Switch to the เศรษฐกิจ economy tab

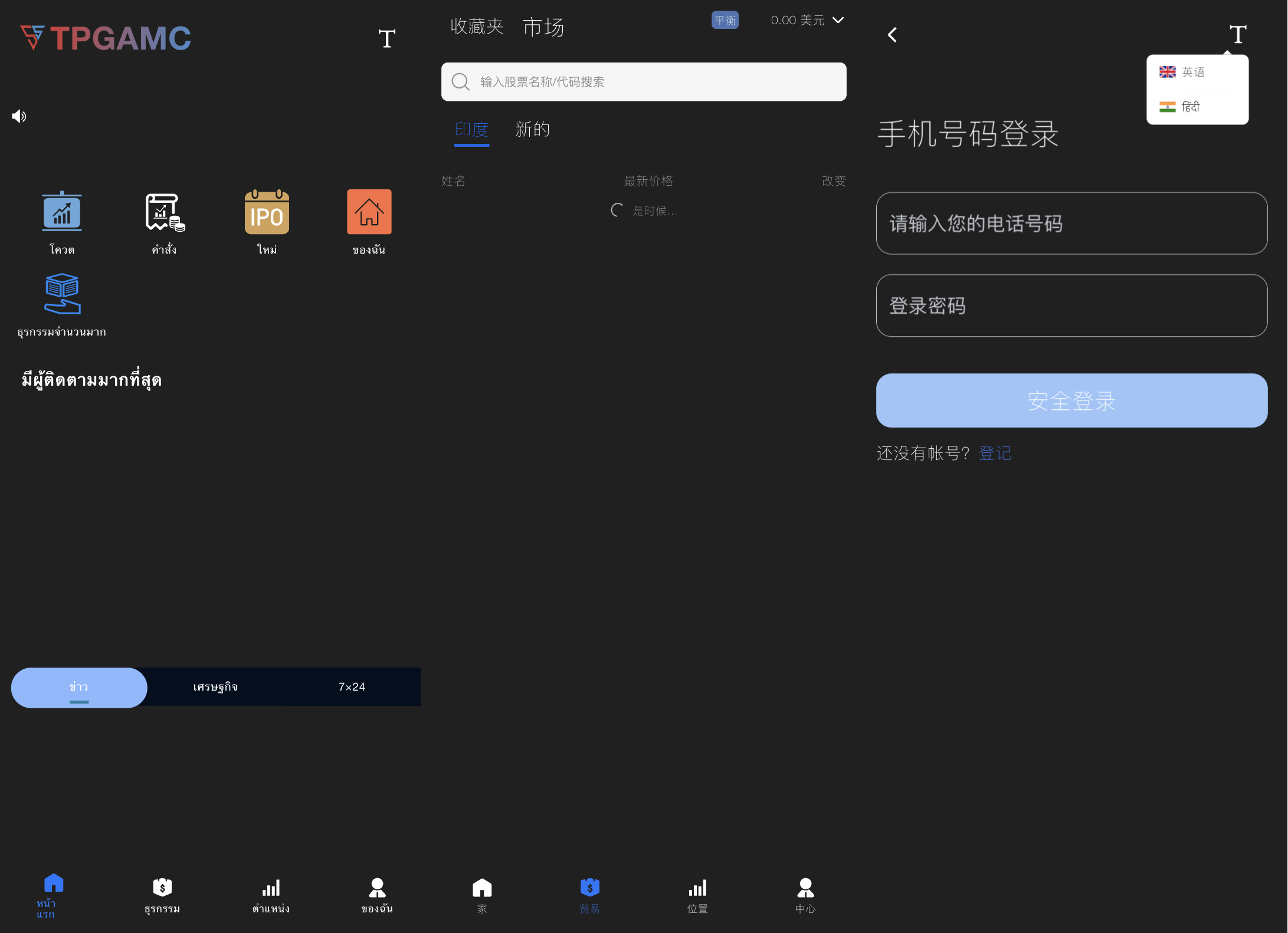coord(215,687)
